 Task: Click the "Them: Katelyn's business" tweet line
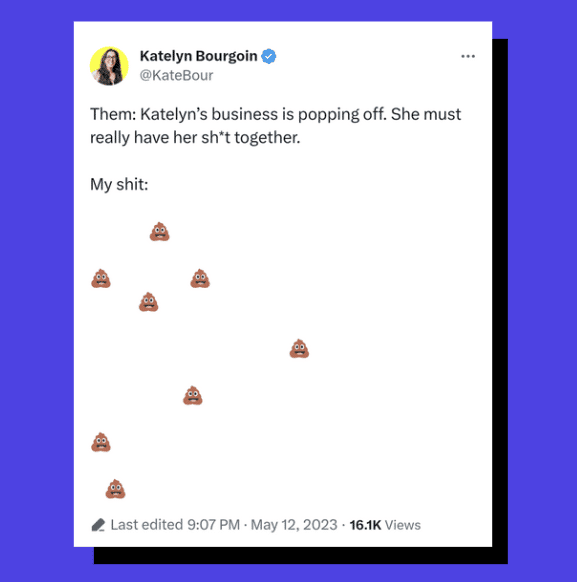[x=275, y=114]
